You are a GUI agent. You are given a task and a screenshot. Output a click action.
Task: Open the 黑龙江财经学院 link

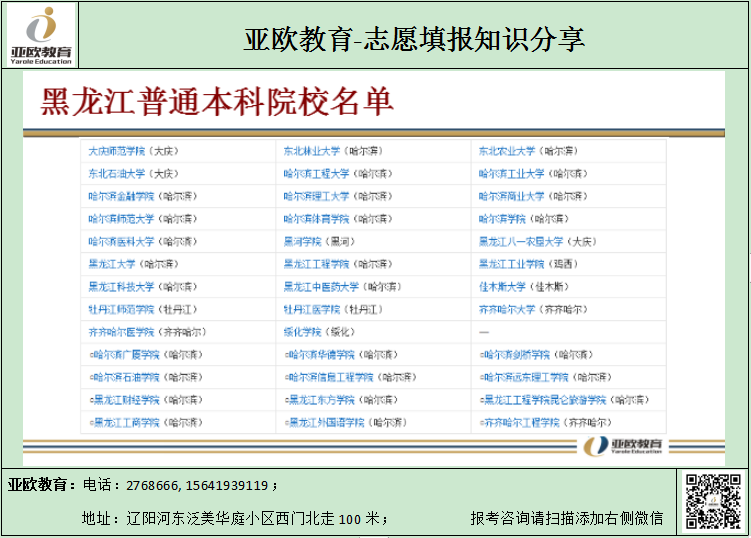tap(126, 400)
